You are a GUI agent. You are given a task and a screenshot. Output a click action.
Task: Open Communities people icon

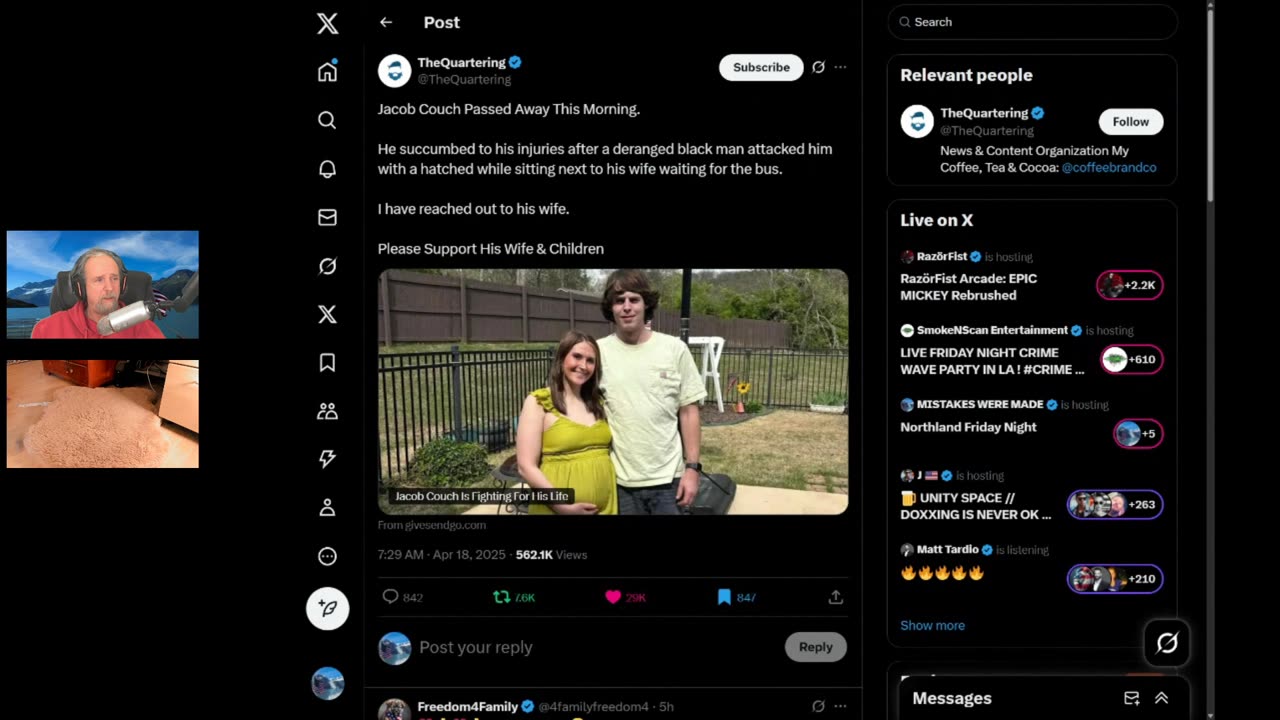tap(327, 411)
